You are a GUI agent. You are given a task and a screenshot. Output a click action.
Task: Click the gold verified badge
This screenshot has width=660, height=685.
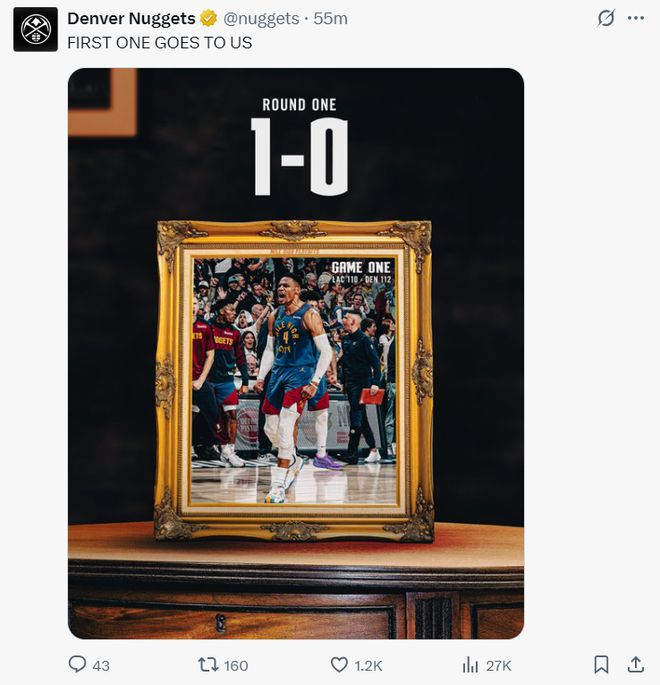[209, 18]
